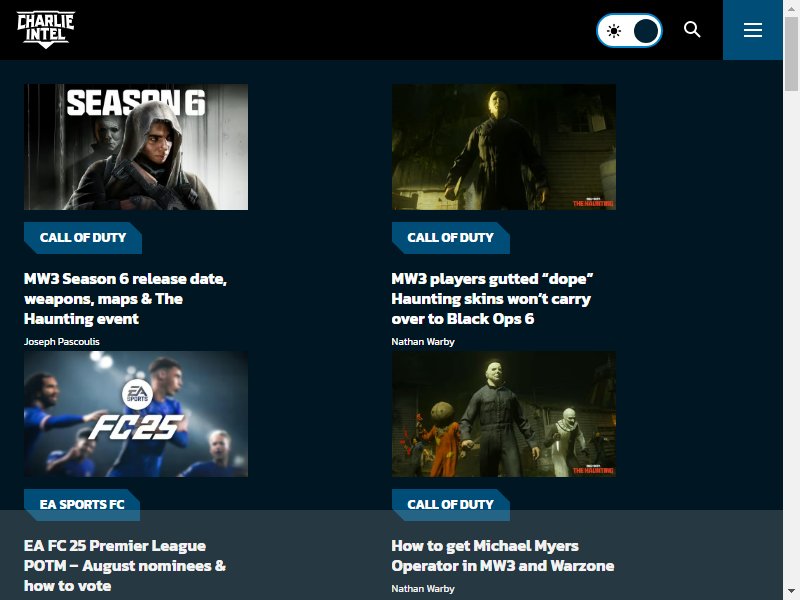Open the Season 6 article thumbnail
Viewport: 800px width, 600px height.
point(136,147)
